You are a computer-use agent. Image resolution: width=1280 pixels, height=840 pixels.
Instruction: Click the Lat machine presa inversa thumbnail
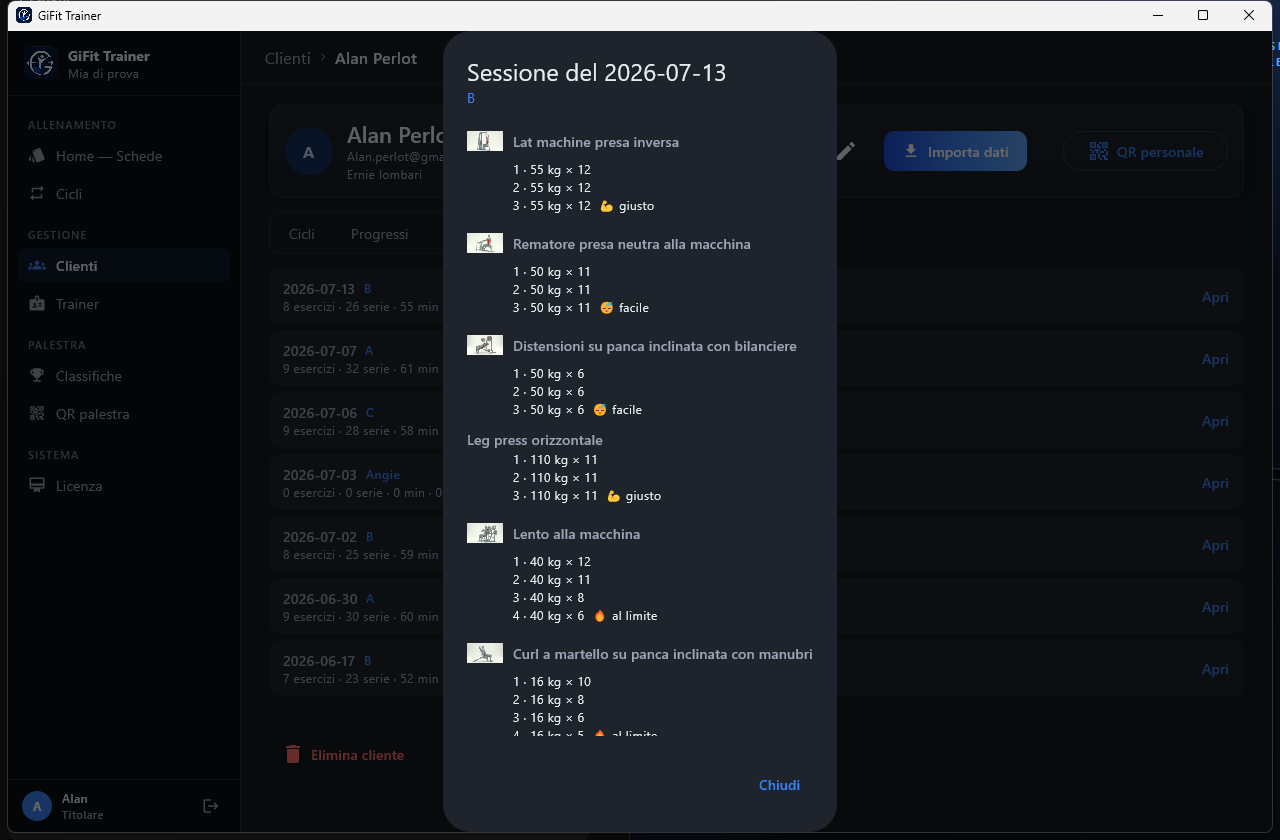point(485,141)
